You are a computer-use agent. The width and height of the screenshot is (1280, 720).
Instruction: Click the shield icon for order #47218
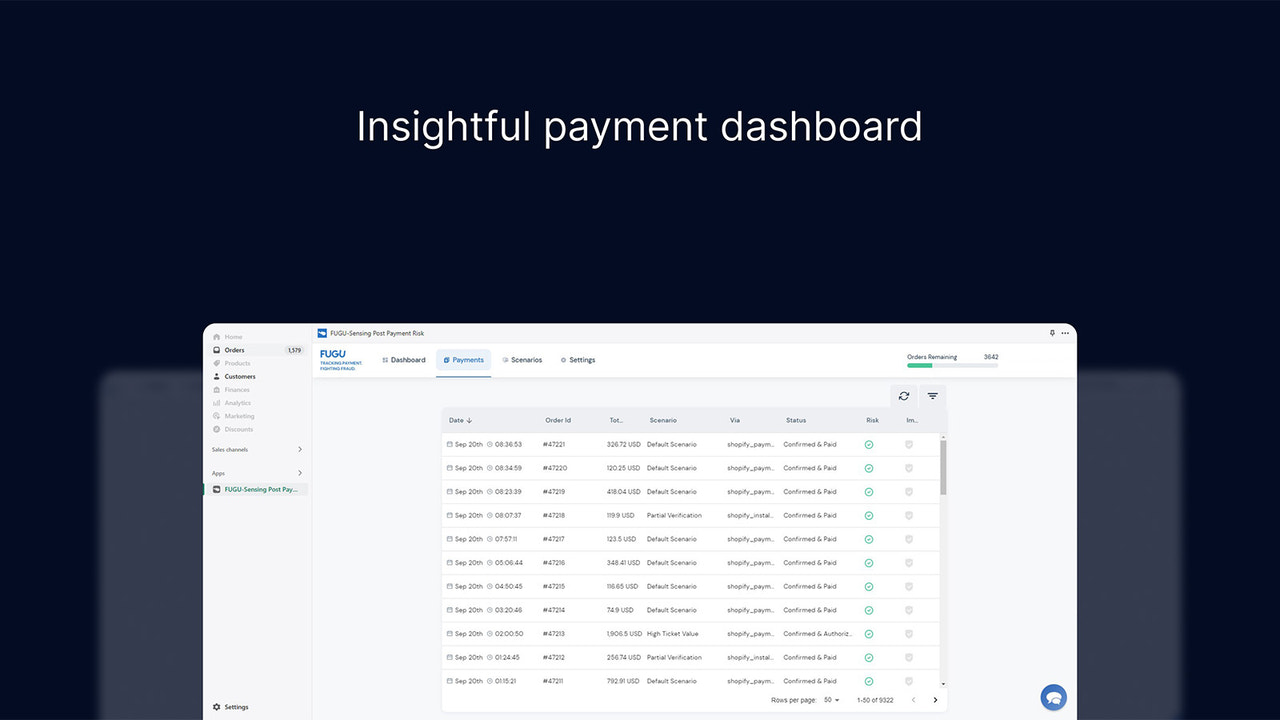tap(908, 515)
